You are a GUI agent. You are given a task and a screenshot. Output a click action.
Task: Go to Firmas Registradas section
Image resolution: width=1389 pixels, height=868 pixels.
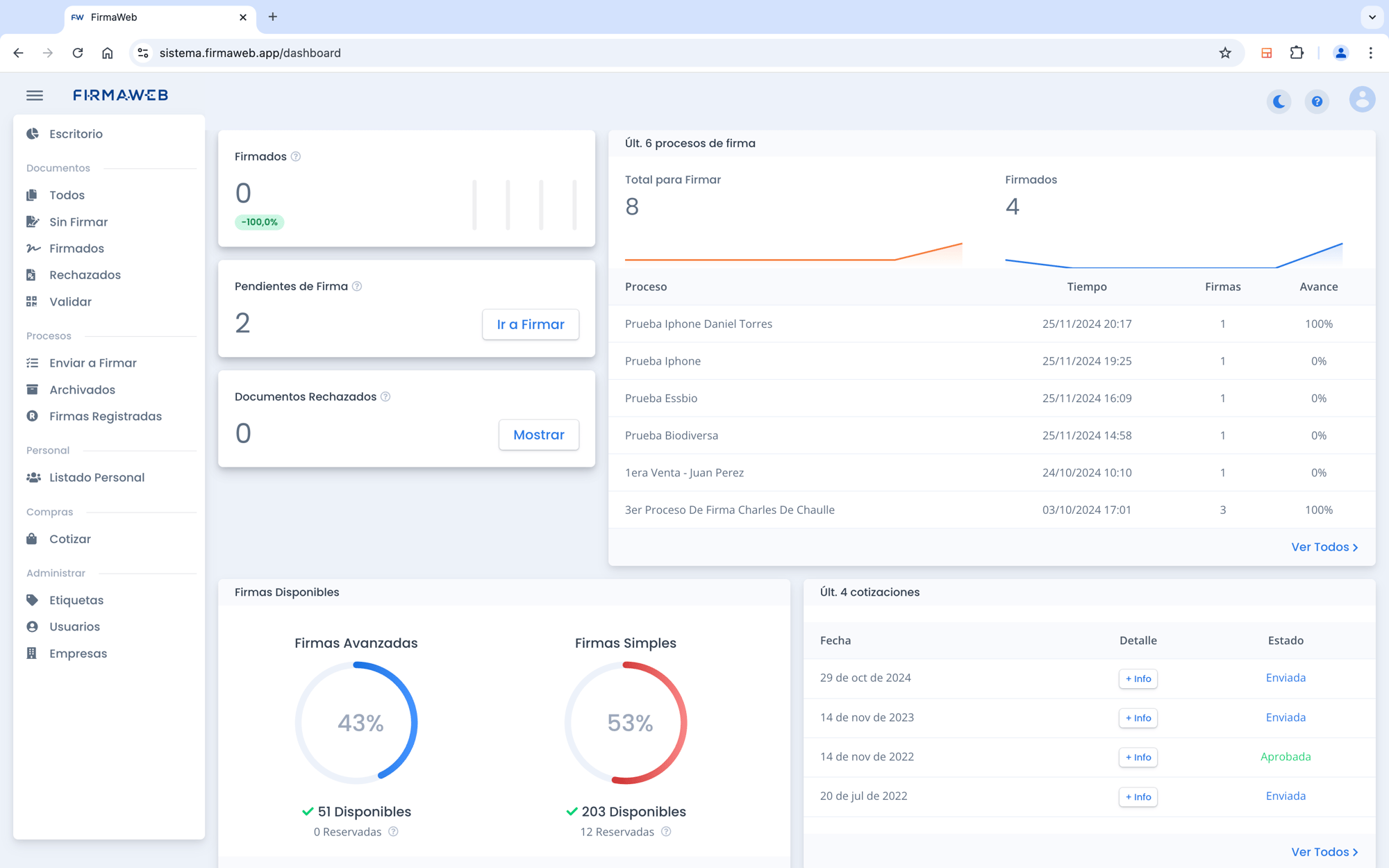coord(105,416)
